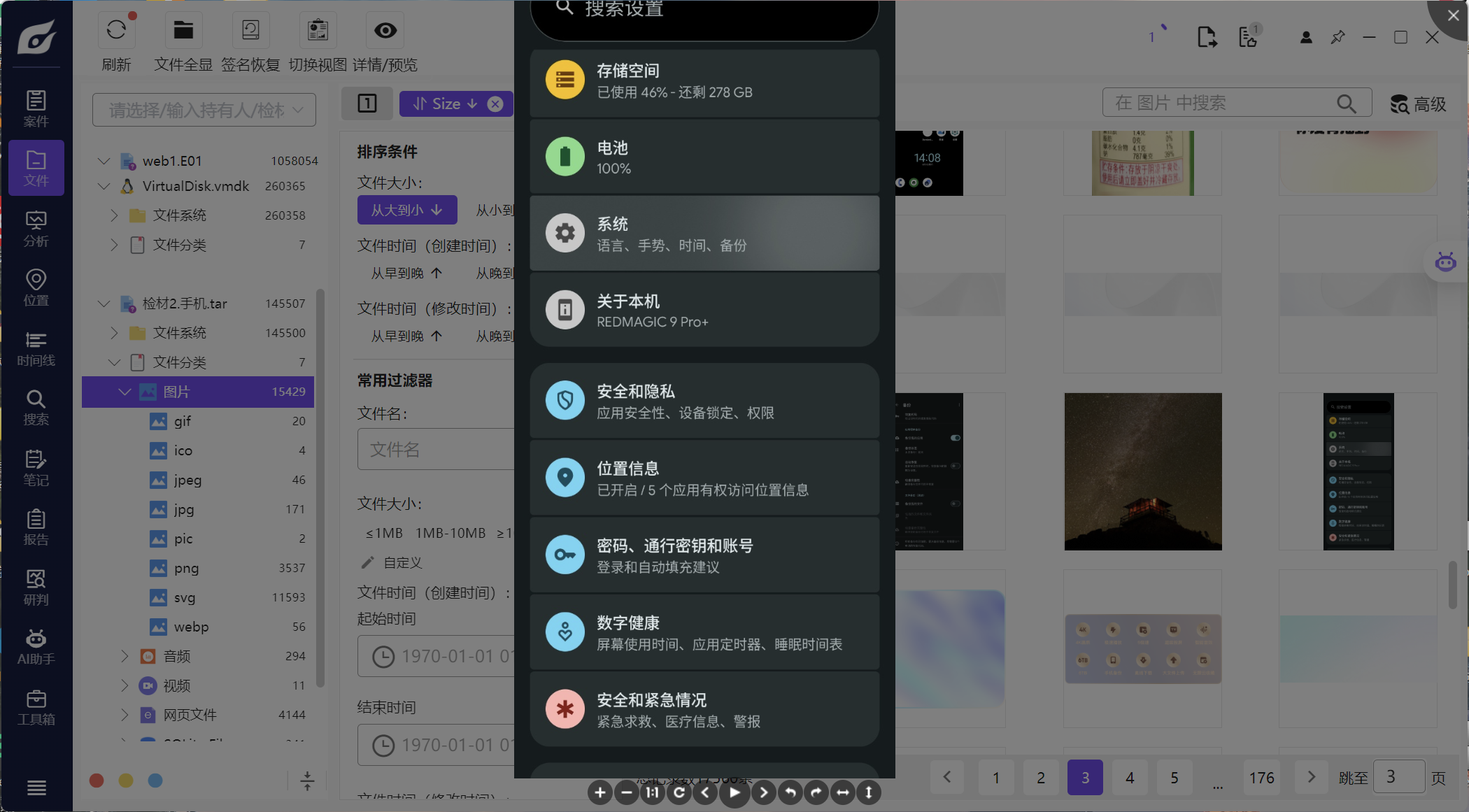Image resolution: width=1469 pixels, height=812 pixels.
Task: Expand 文件系统 with count 145500
Action: click(114, 333)
